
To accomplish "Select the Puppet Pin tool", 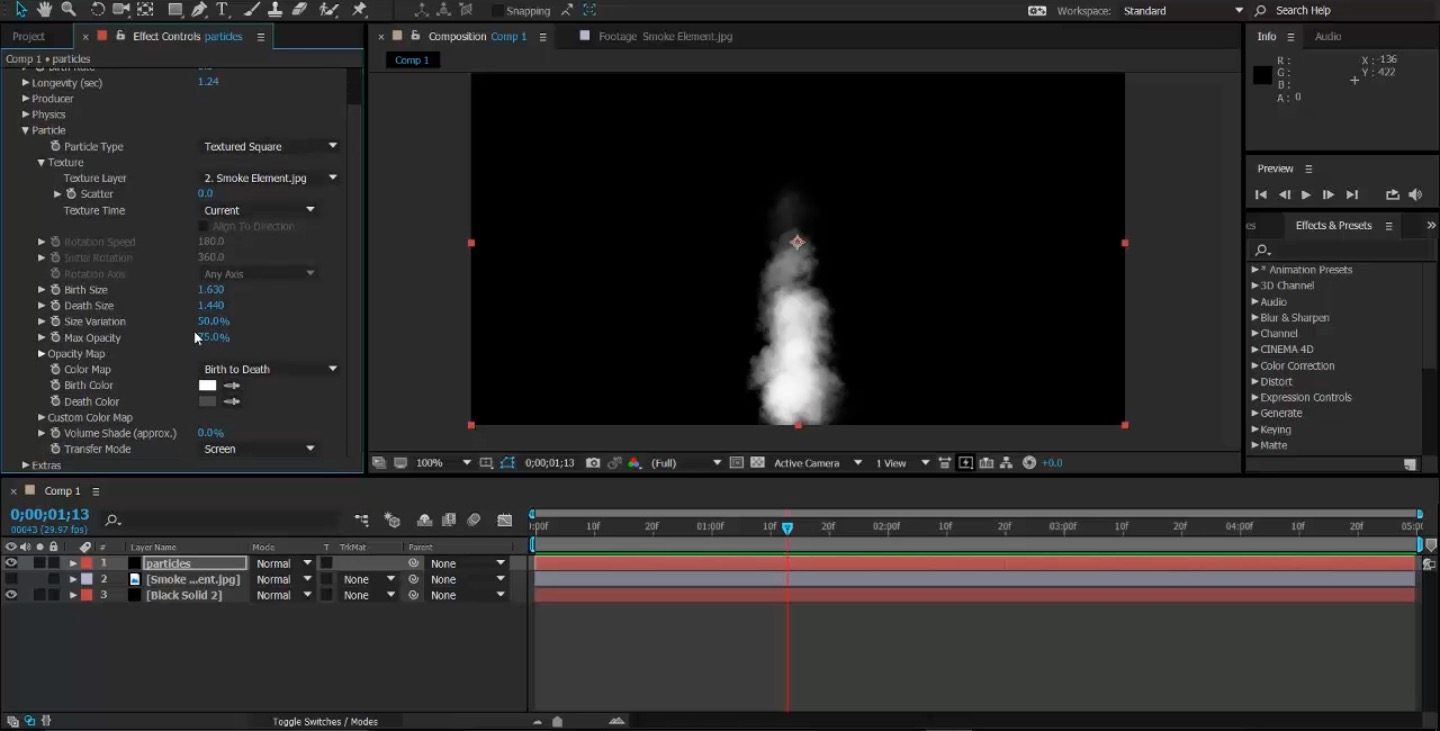I will tap(360, 10).
